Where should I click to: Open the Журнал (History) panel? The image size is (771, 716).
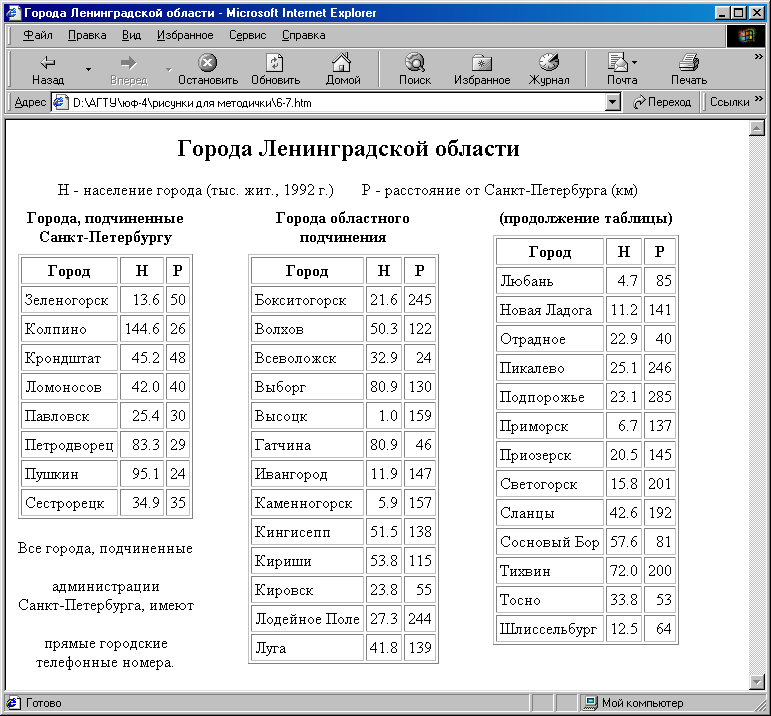tap(549, 69)
